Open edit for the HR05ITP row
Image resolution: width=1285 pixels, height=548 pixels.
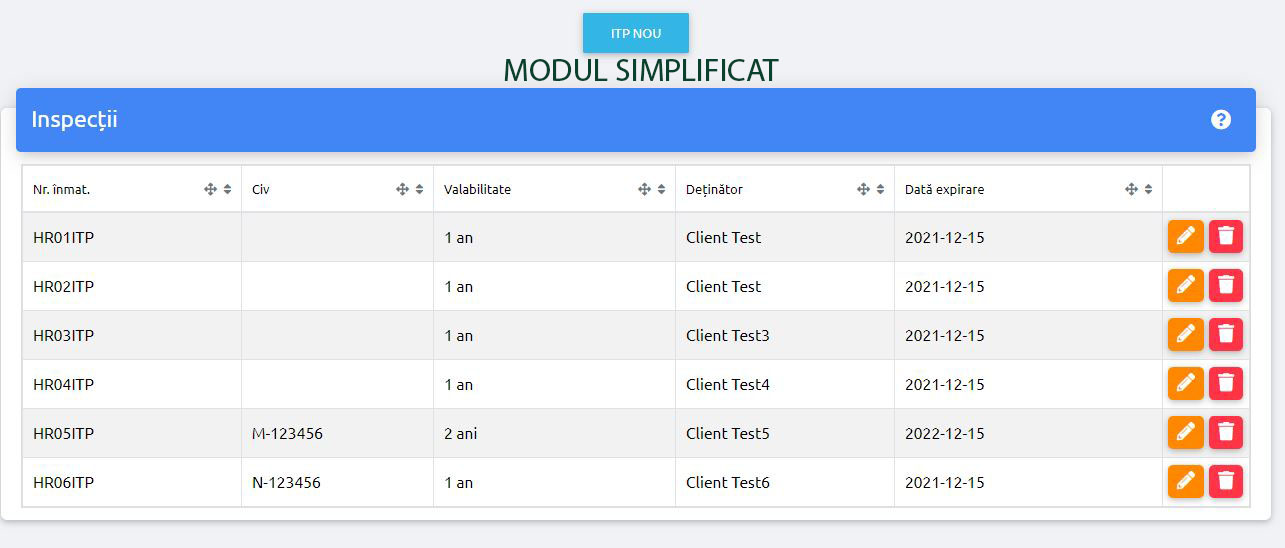click(1186, 433)
